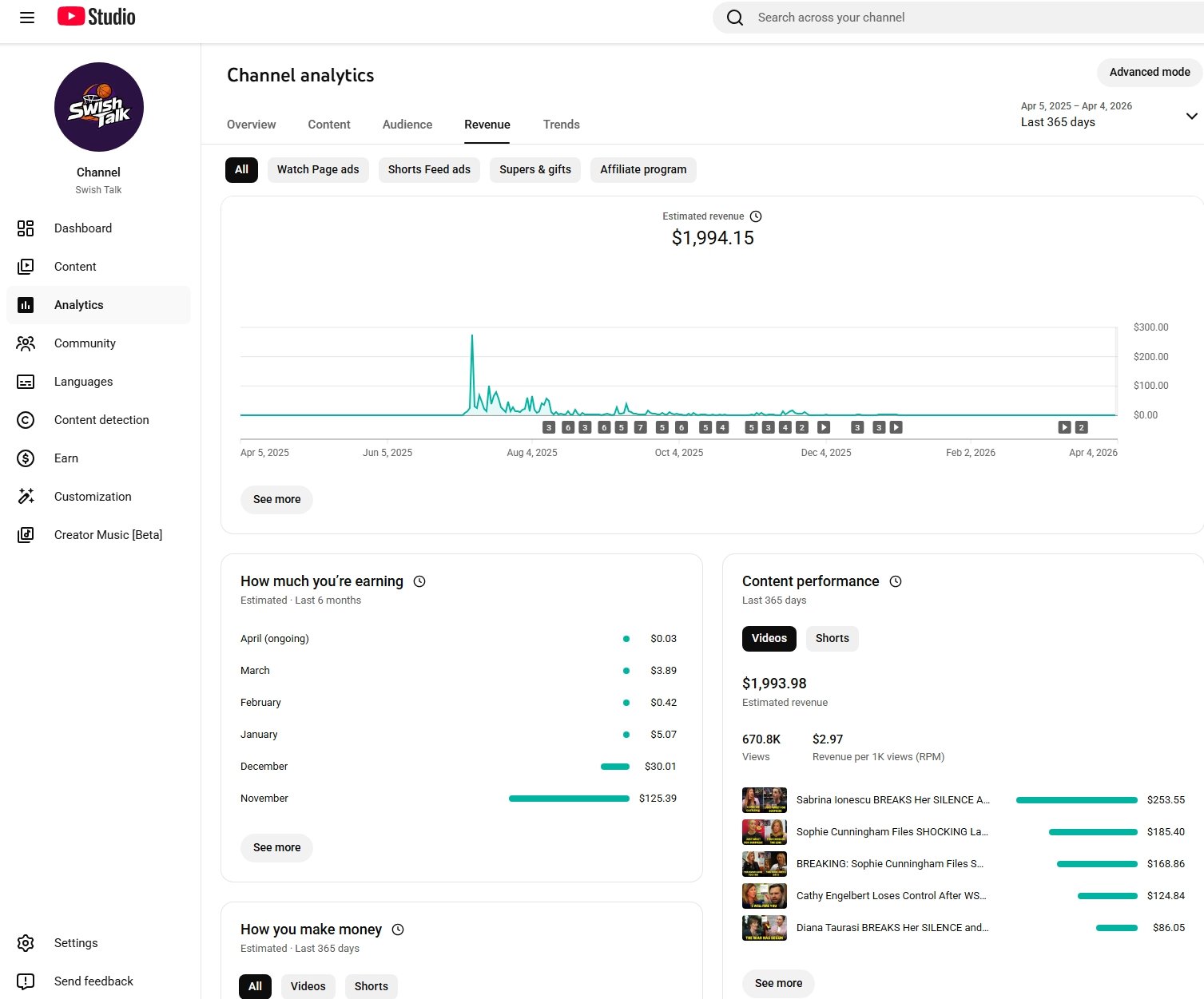The width and height of the screenshot is (1204, 999).
Task: Click the Sabrina Ionescu video thumbnail
Action: 764,800
